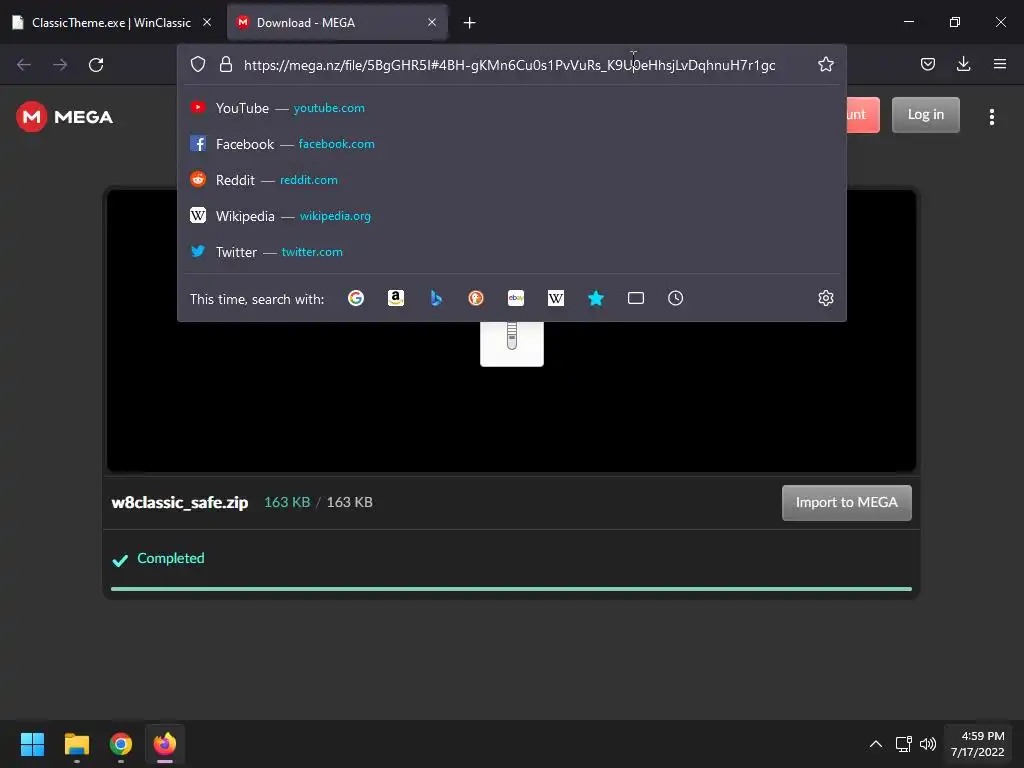Open clock showing 4:59 PM
The image size is (1024, 768).
978,744
